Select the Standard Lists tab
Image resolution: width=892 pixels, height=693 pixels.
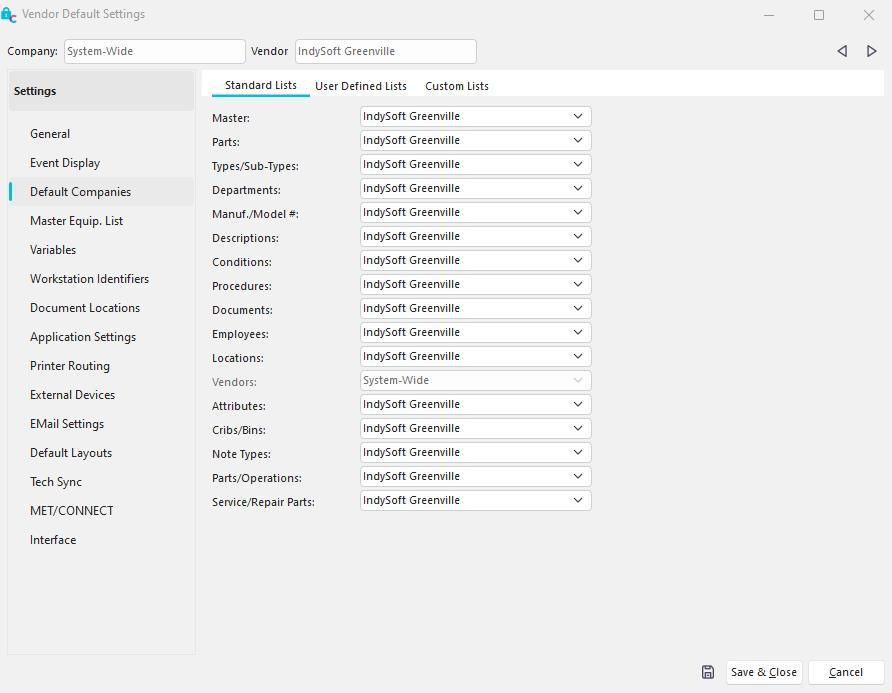coord(260,85)
